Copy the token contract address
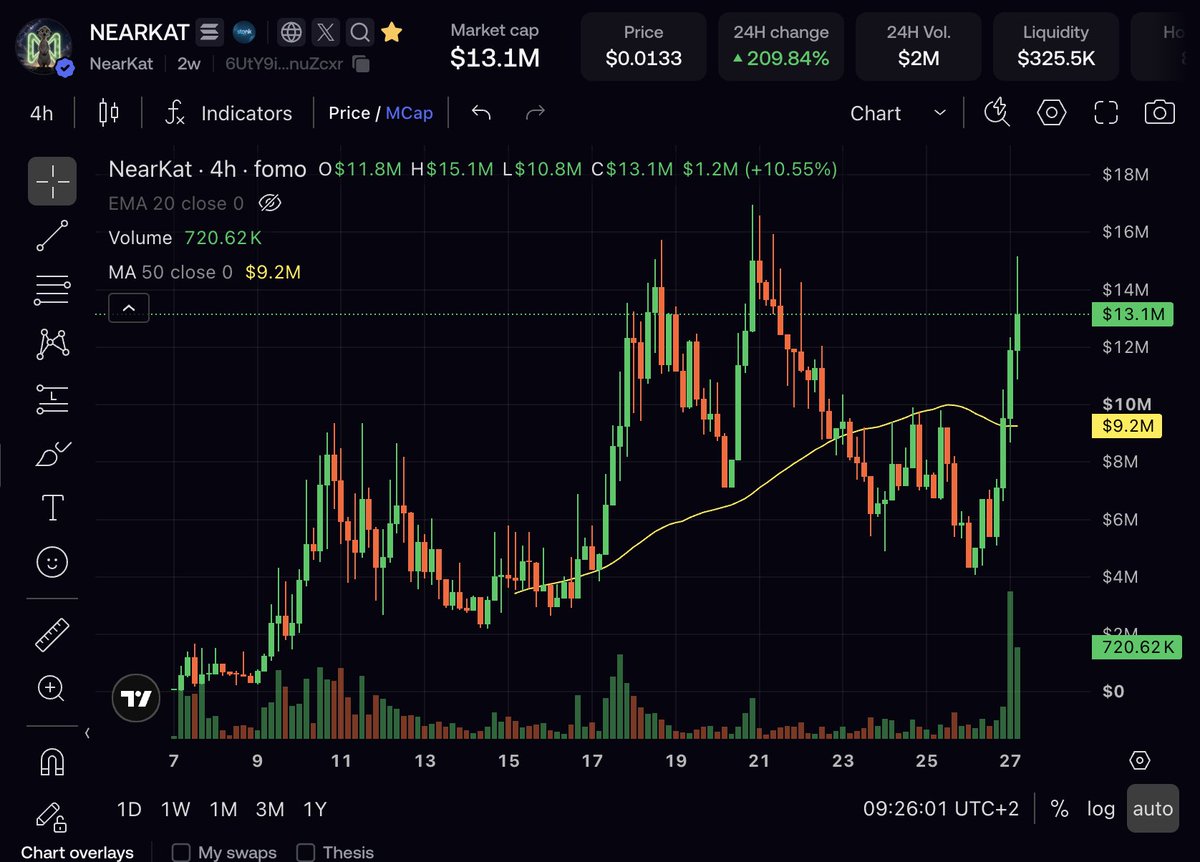This screenshot has width=1200, height=862. pyautogui.click(x=361, y=64)
